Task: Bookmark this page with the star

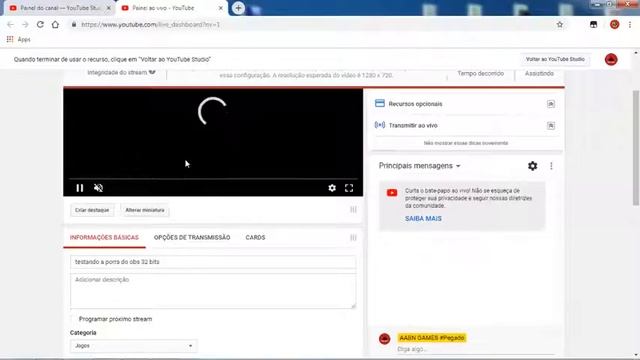Action: click(560, 24)
